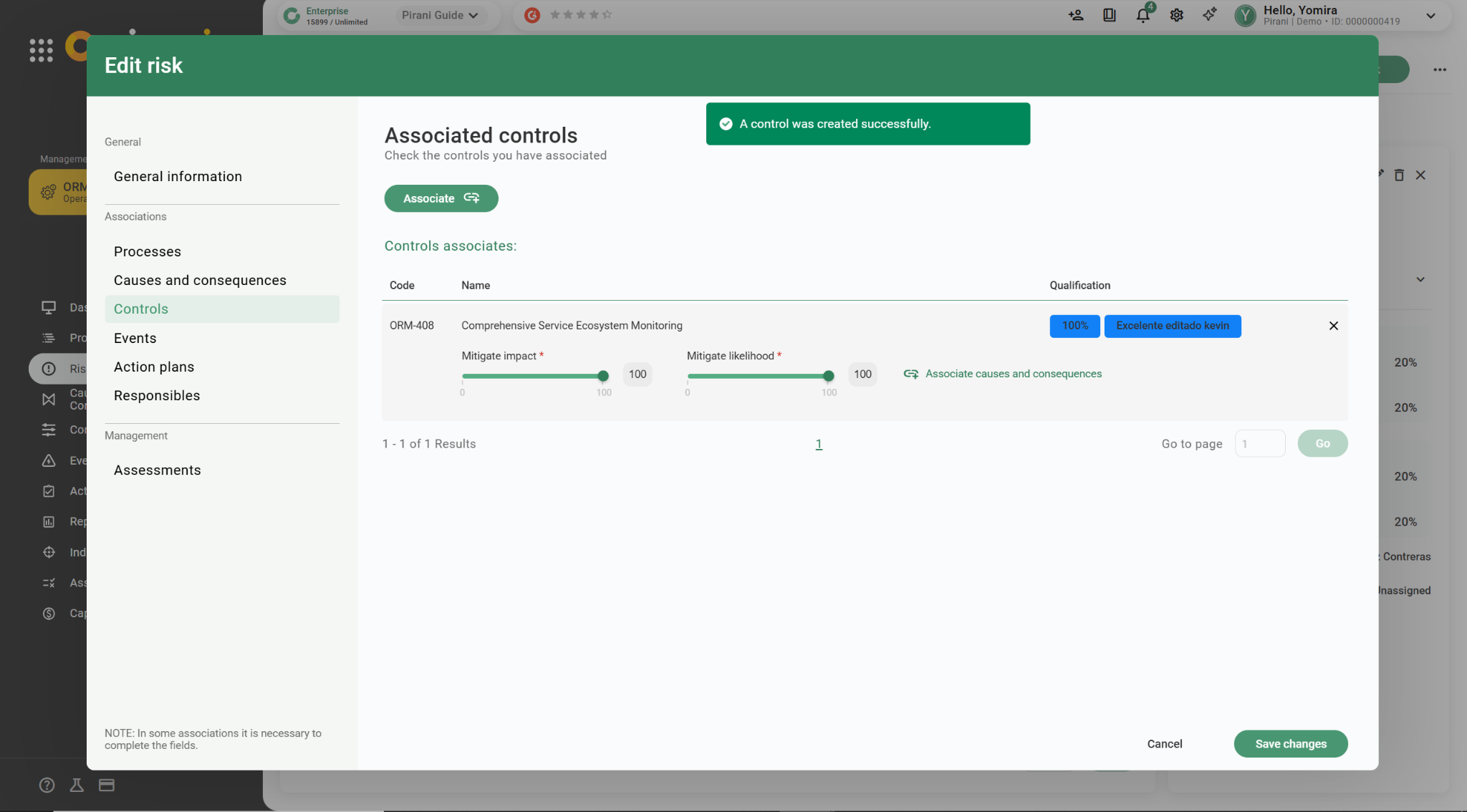
Task: Click the Go to page input field
Action: [x=1259, y=444]
